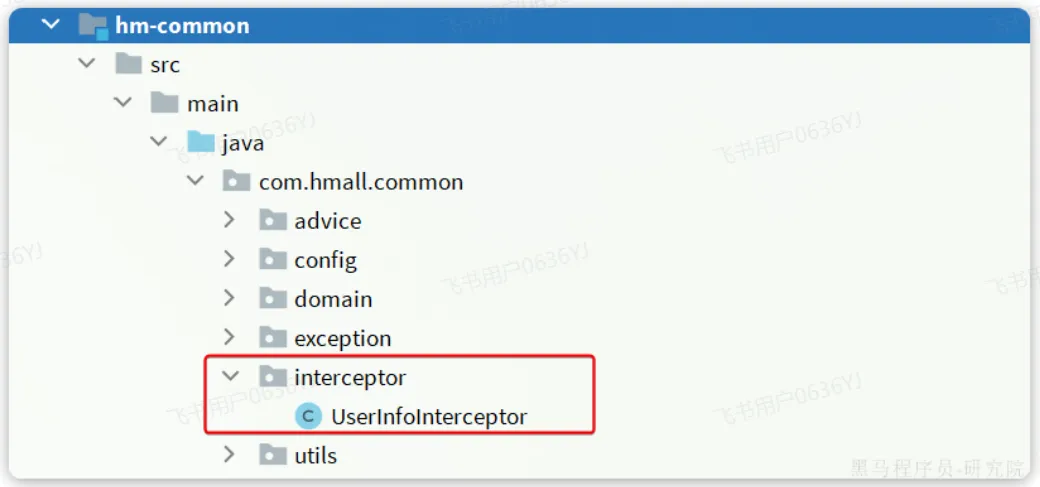Click the exception package icon
This screenshot has width=1040, height=487.
(272, 338)
